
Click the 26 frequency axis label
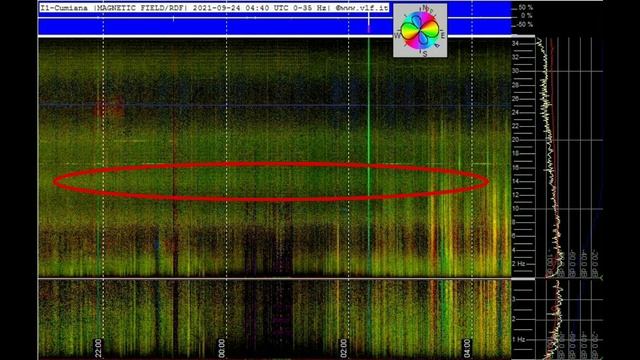[x=516, y=99]
